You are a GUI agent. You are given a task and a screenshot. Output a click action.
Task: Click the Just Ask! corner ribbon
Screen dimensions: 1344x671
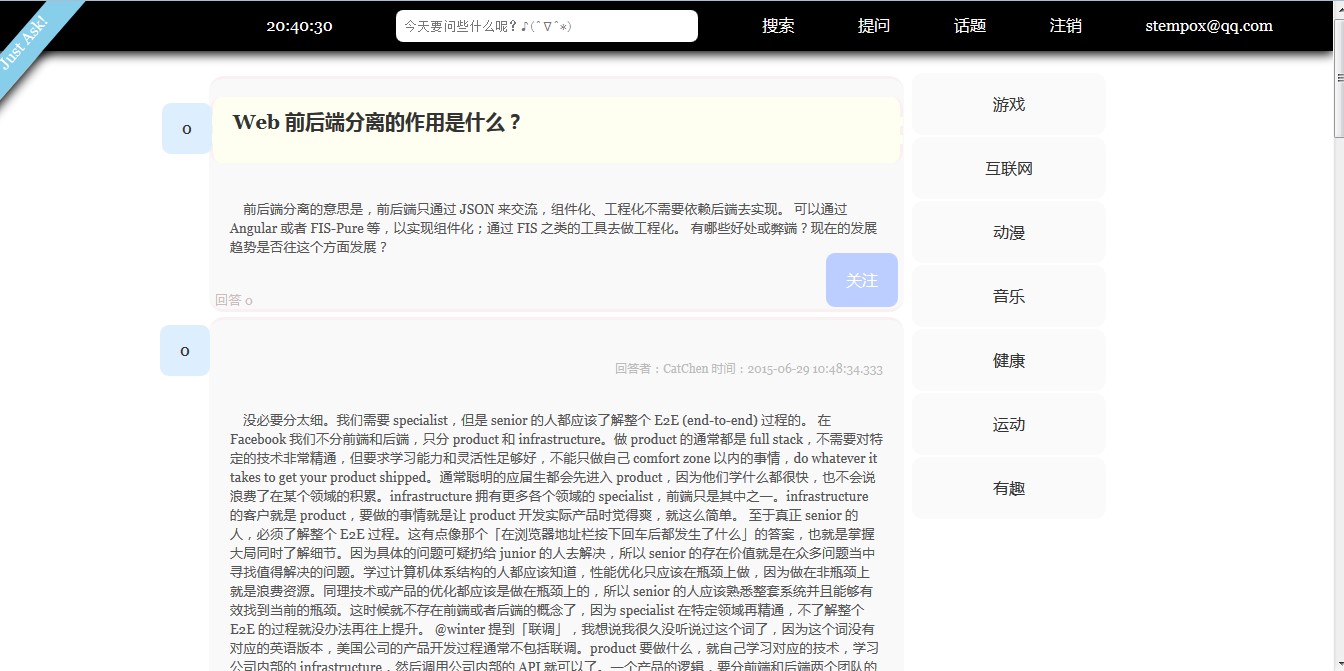30,40
